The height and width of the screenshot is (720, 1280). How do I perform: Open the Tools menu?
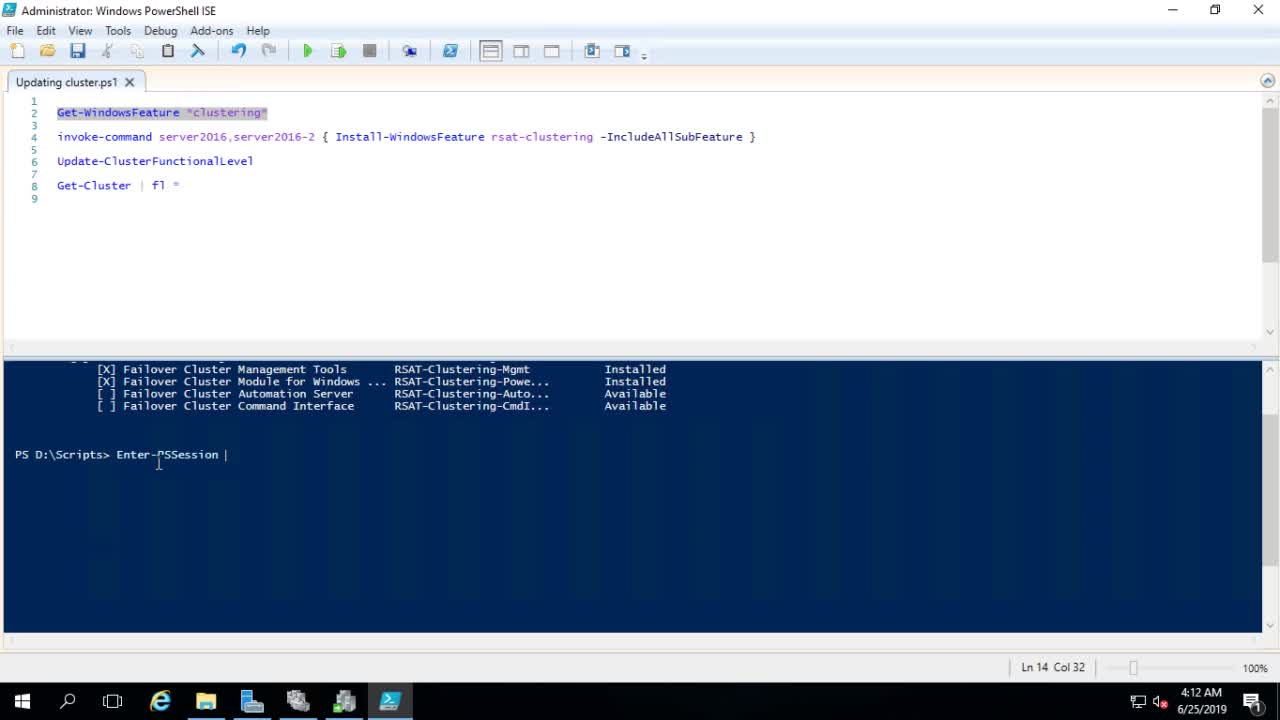pyautogui.click(x=118, y=31)
